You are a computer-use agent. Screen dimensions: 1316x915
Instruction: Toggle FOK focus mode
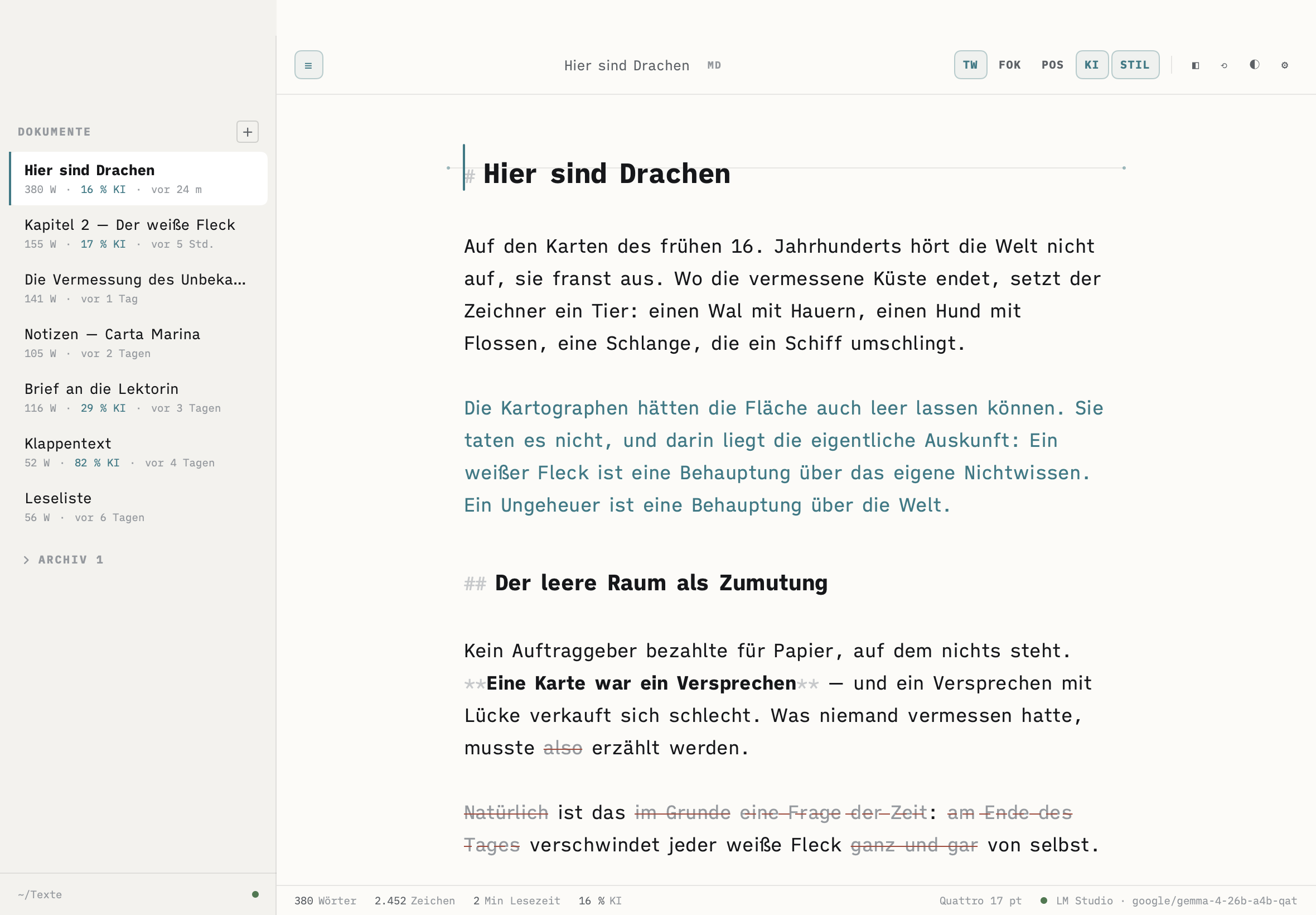(x=1009, y=65)
